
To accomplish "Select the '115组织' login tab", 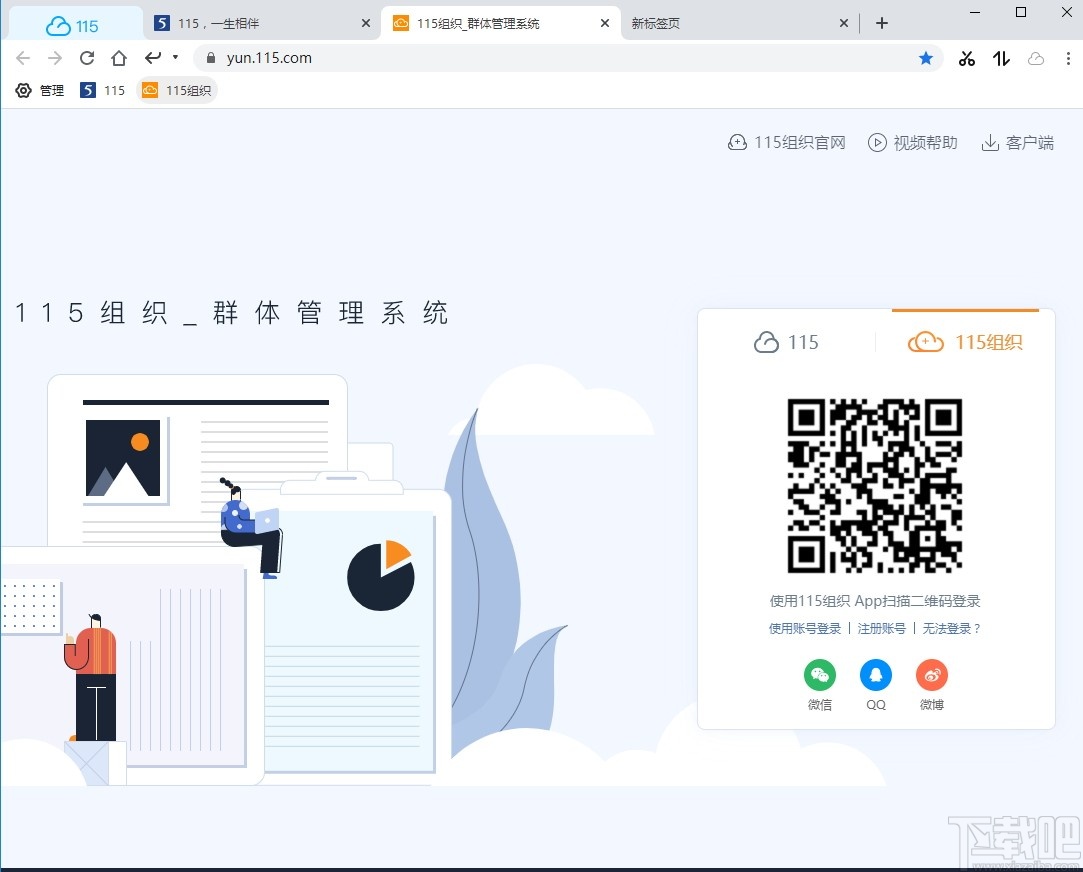I will coord(965,342).
